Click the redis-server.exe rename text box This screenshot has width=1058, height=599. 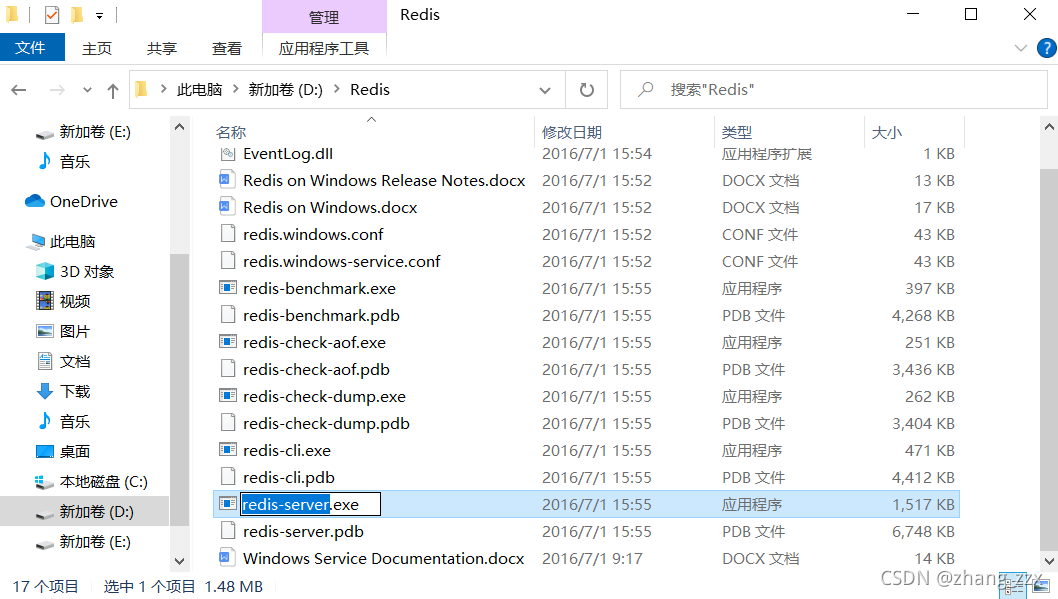(x=311, y=504)
